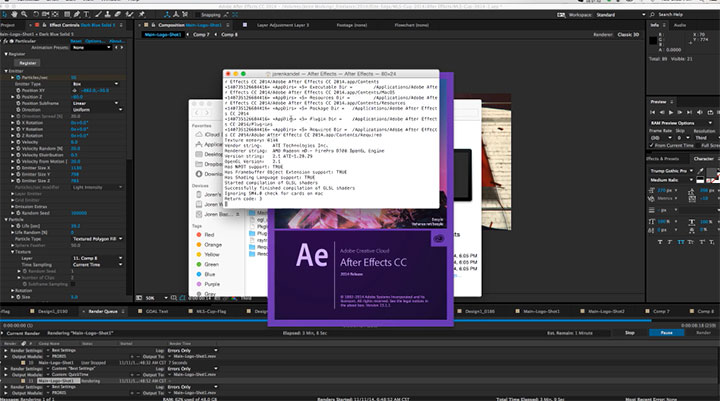Viewport: 720px width, 401px height.
Task: Select the Horizontal Type tool
Action: [x=86, y=15]
